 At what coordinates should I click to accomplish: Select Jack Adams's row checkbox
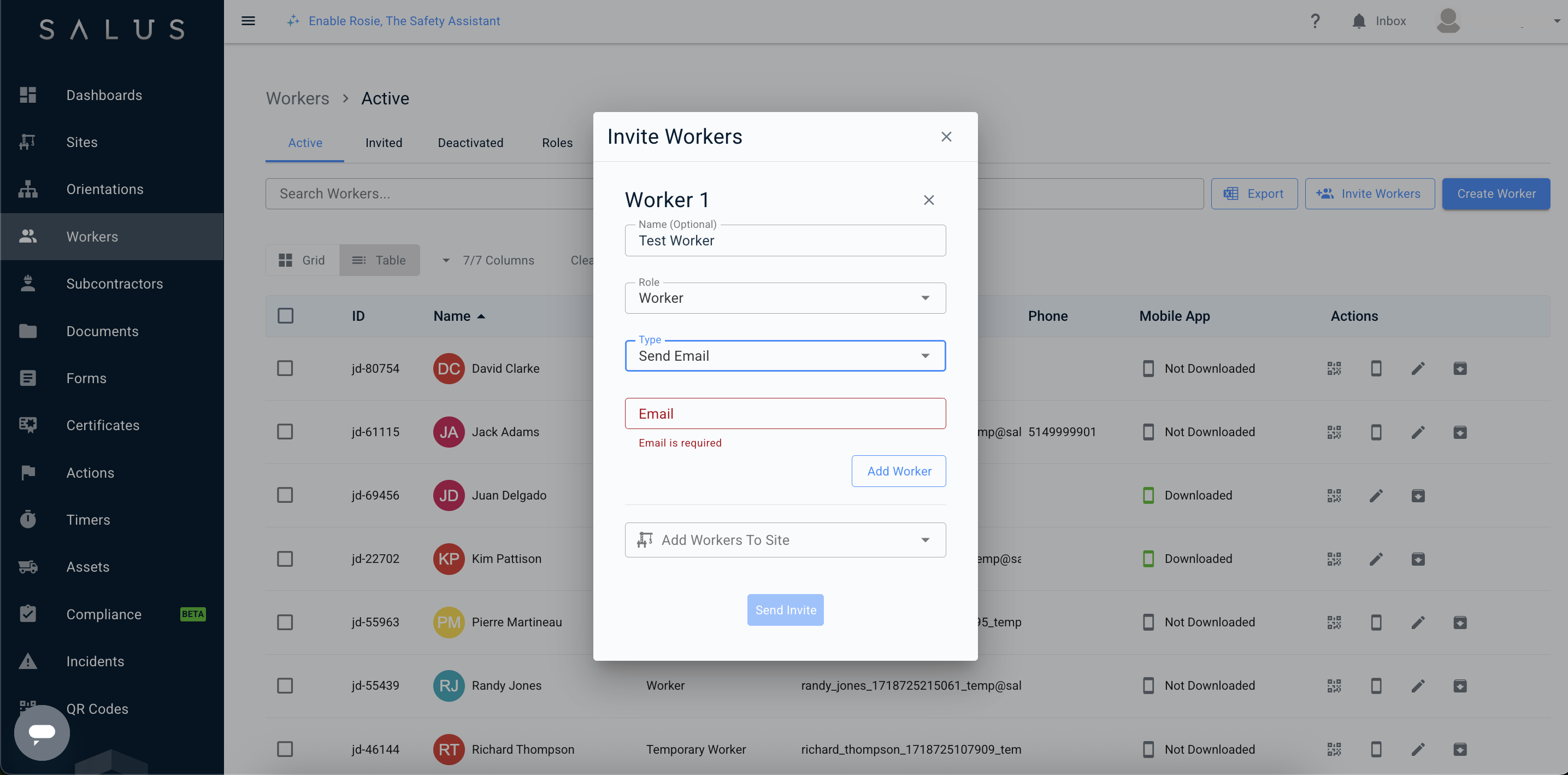click(285, 432)
